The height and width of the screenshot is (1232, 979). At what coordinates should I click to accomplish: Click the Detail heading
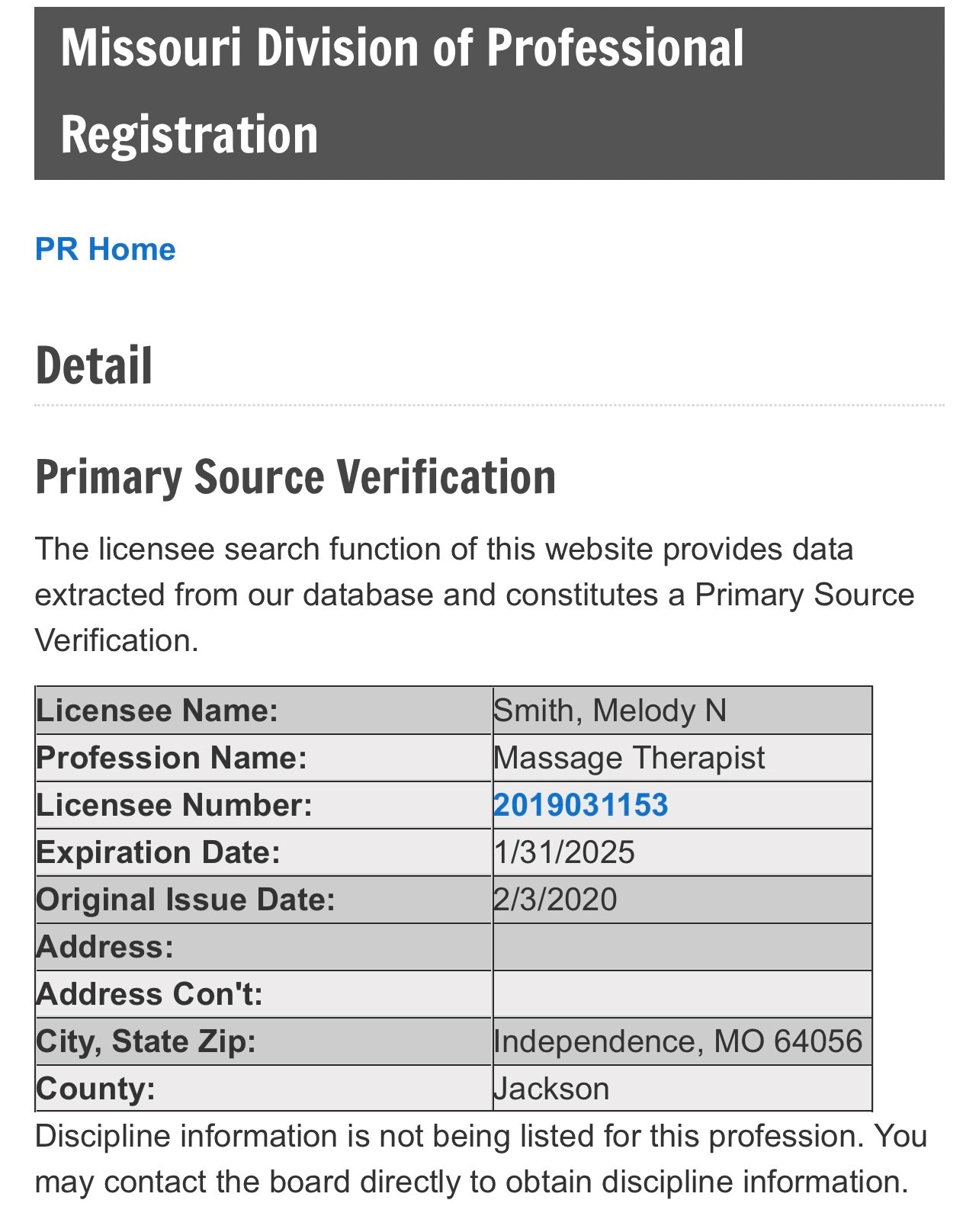coord(95,366)
